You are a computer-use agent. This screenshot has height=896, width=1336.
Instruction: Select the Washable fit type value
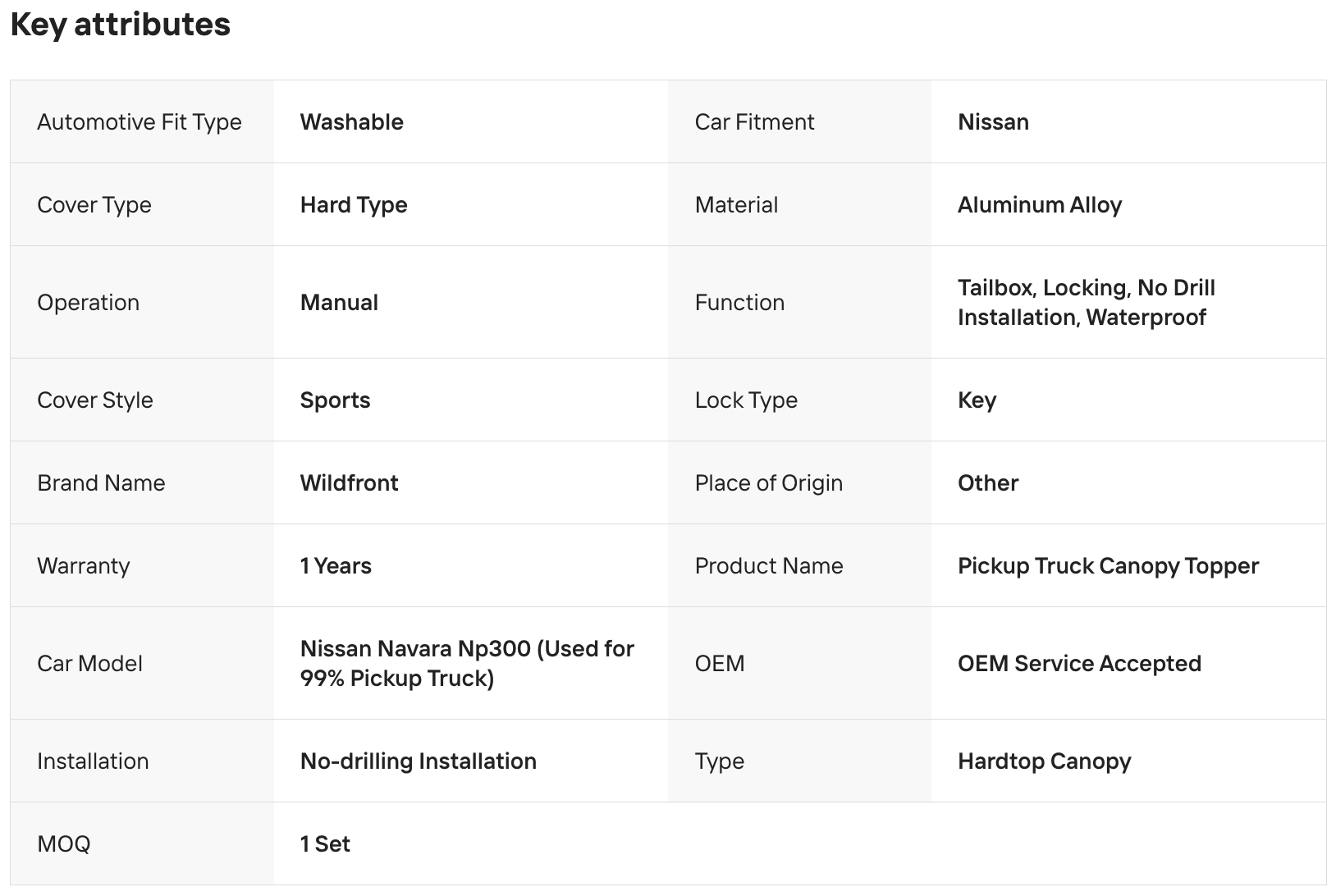point(351,122)
